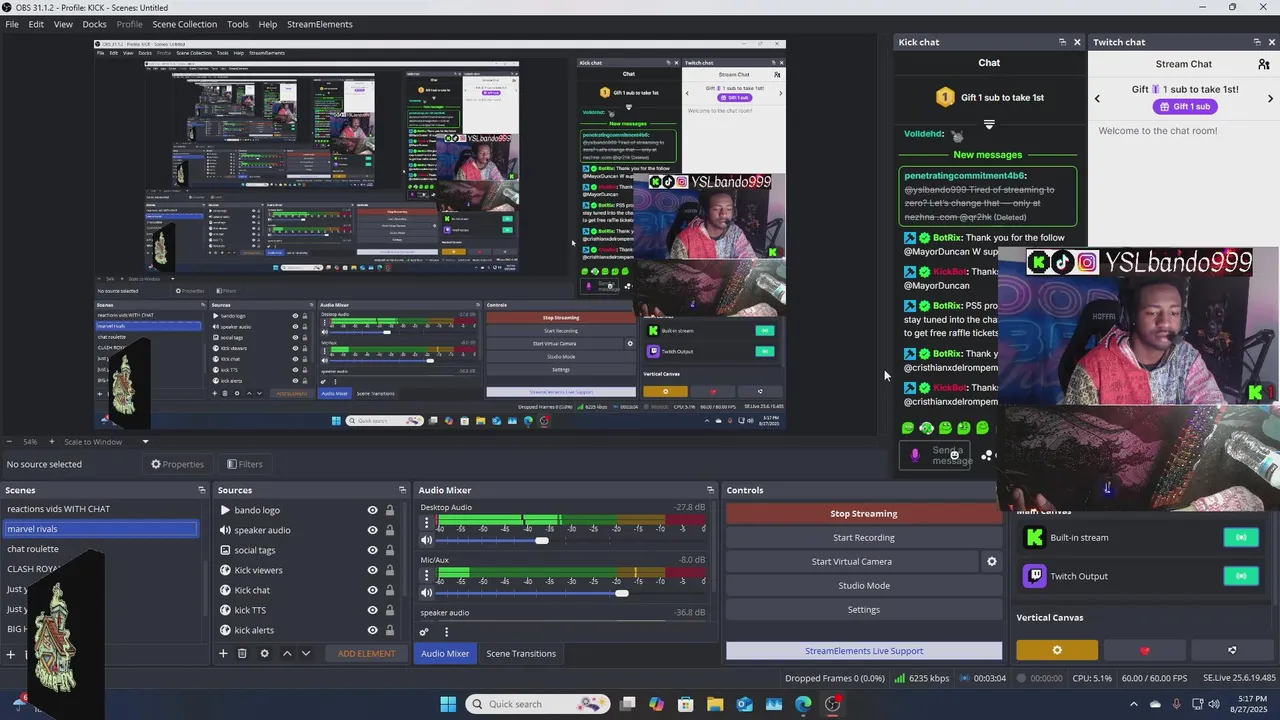Open Audio Mixer three-dot menu at bottom
Screen dimensions: 1280x720
pyautogui.click(x=446, y=631)
